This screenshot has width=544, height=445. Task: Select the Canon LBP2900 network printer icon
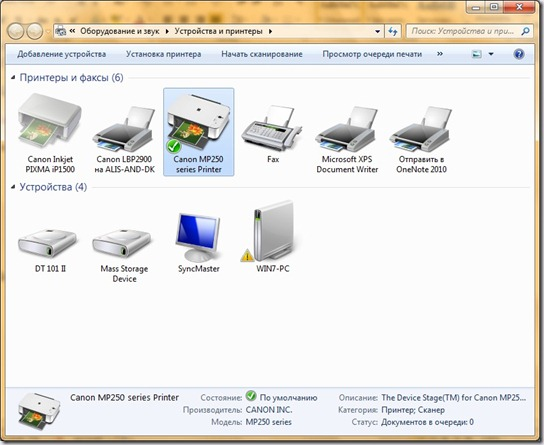click(124, 129)
